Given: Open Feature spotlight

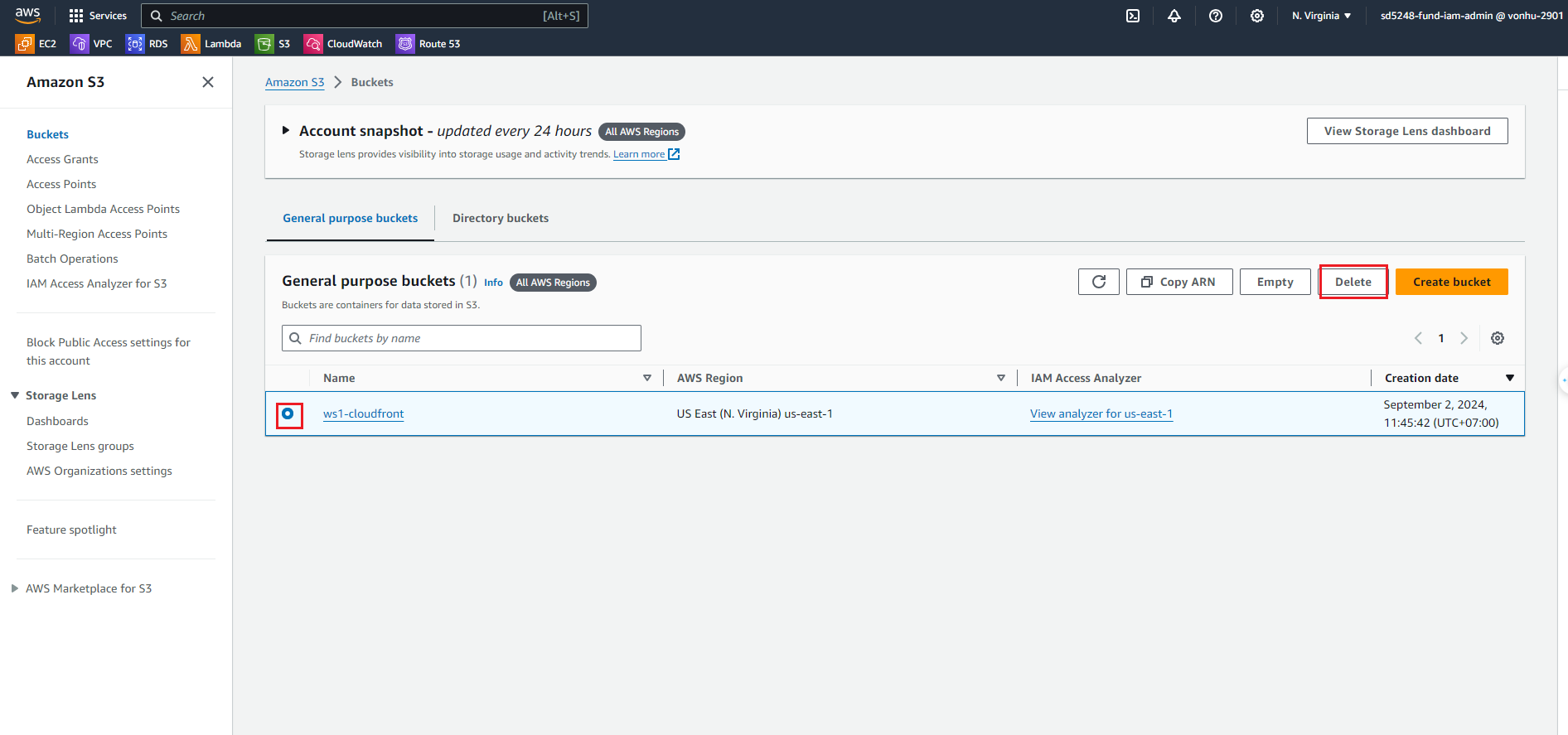Looking at the screenshot, I should (x=71, y=529).
